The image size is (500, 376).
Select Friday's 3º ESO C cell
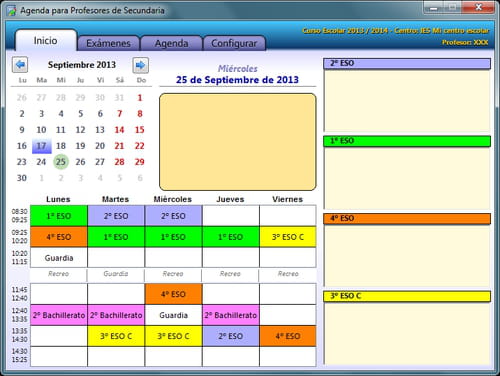tap(288, 237)
